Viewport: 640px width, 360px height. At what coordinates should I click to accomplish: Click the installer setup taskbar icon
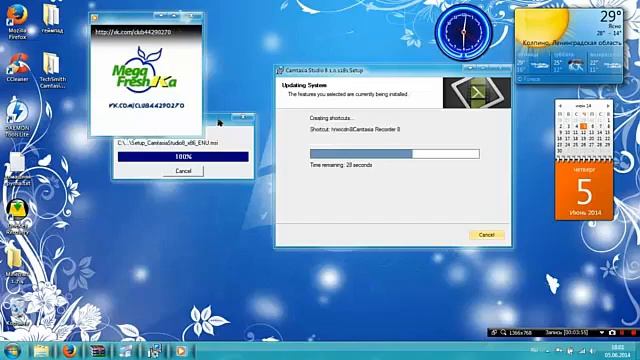pos(154,351)
